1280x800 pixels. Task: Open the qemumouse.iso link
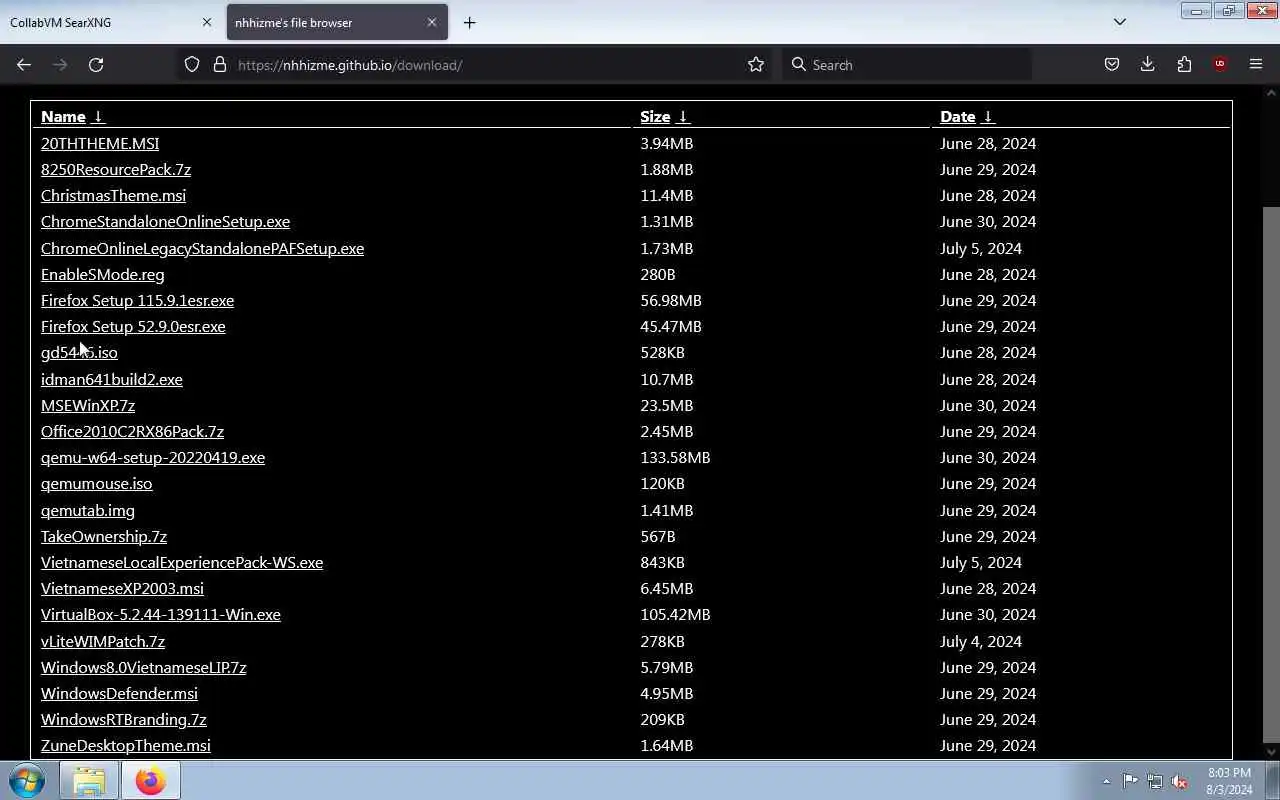(x=97, y=484)
